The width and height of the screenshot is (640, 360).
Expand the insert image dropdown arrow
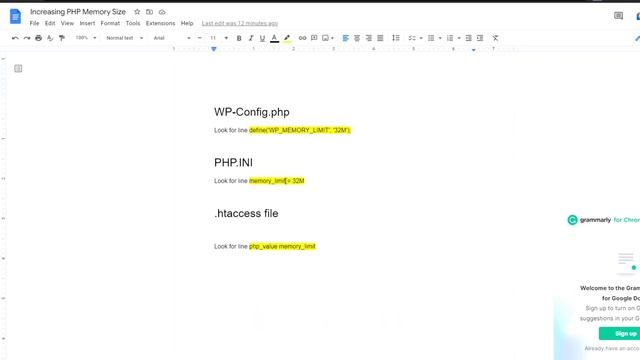click(x=333, y=38)
